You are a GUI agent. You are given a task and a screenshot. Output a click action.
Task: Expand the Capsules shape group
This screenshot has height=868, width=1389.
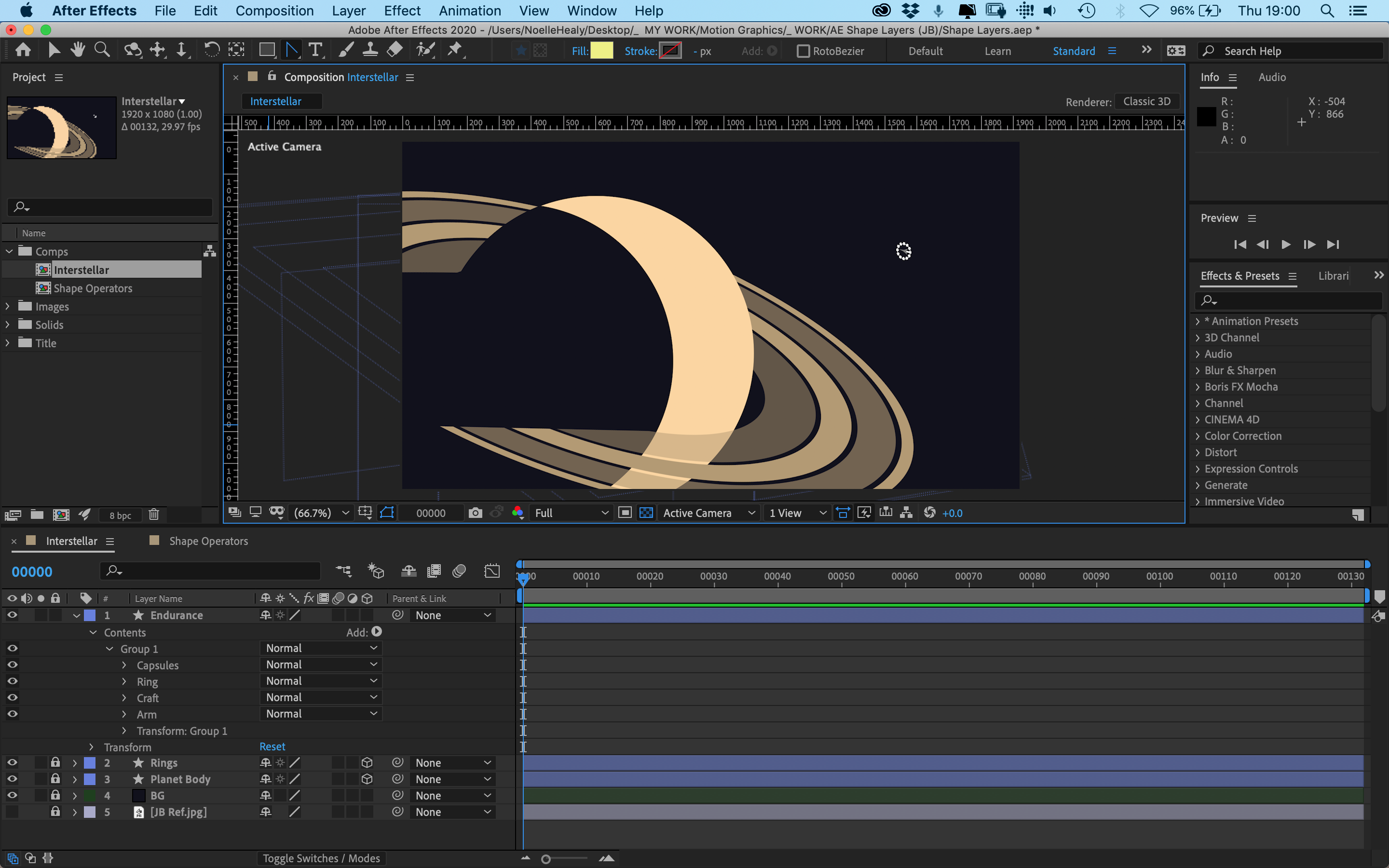(x=124, y=665)
